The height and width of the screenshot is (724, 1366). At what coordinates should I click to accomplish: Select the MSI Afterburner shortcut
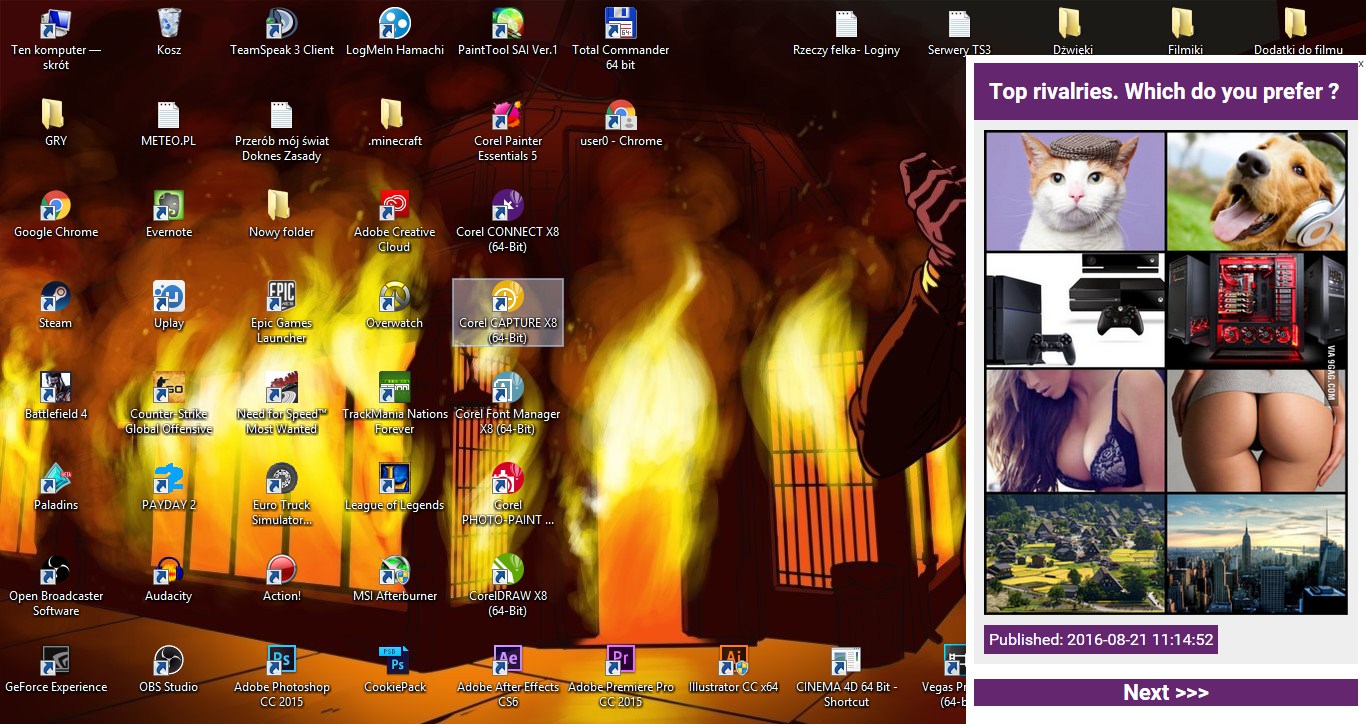(394, 571)
